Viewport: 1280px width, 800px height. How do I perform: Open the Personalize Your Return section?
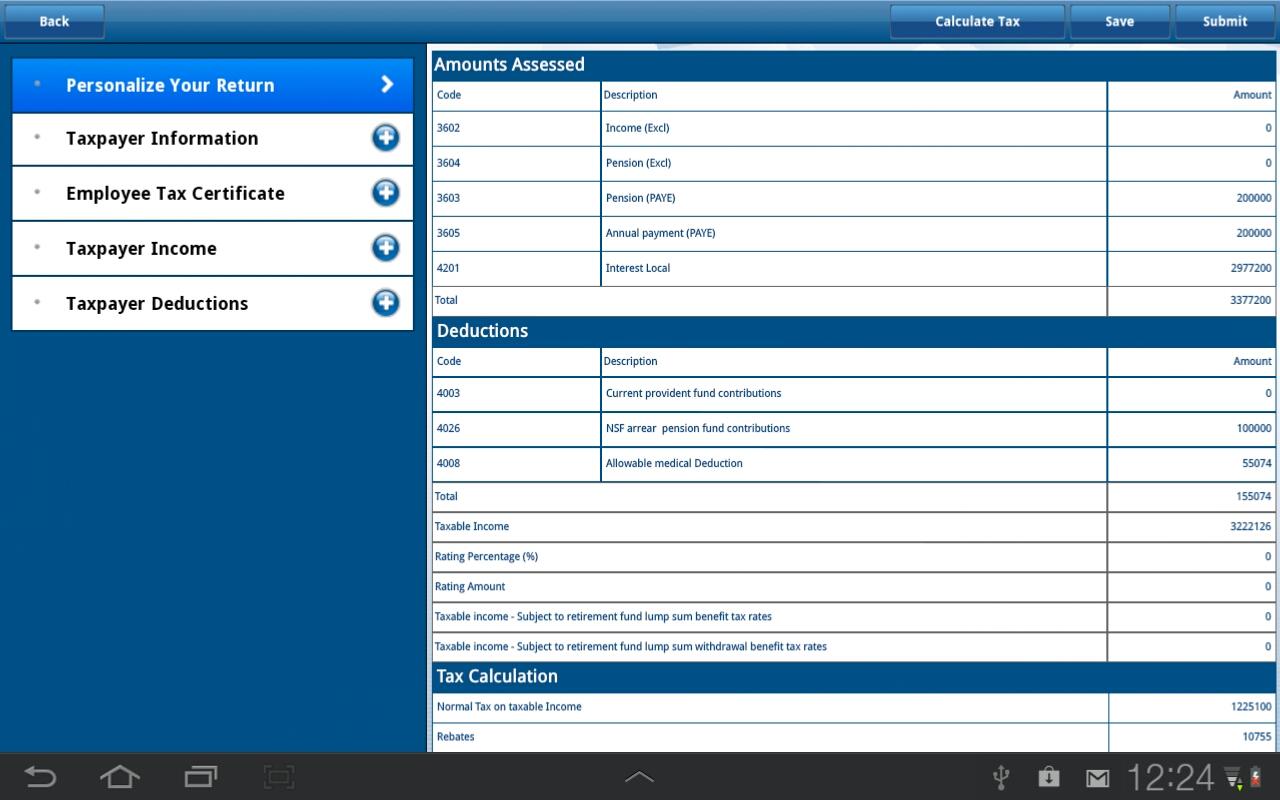(x=212, y=85)
